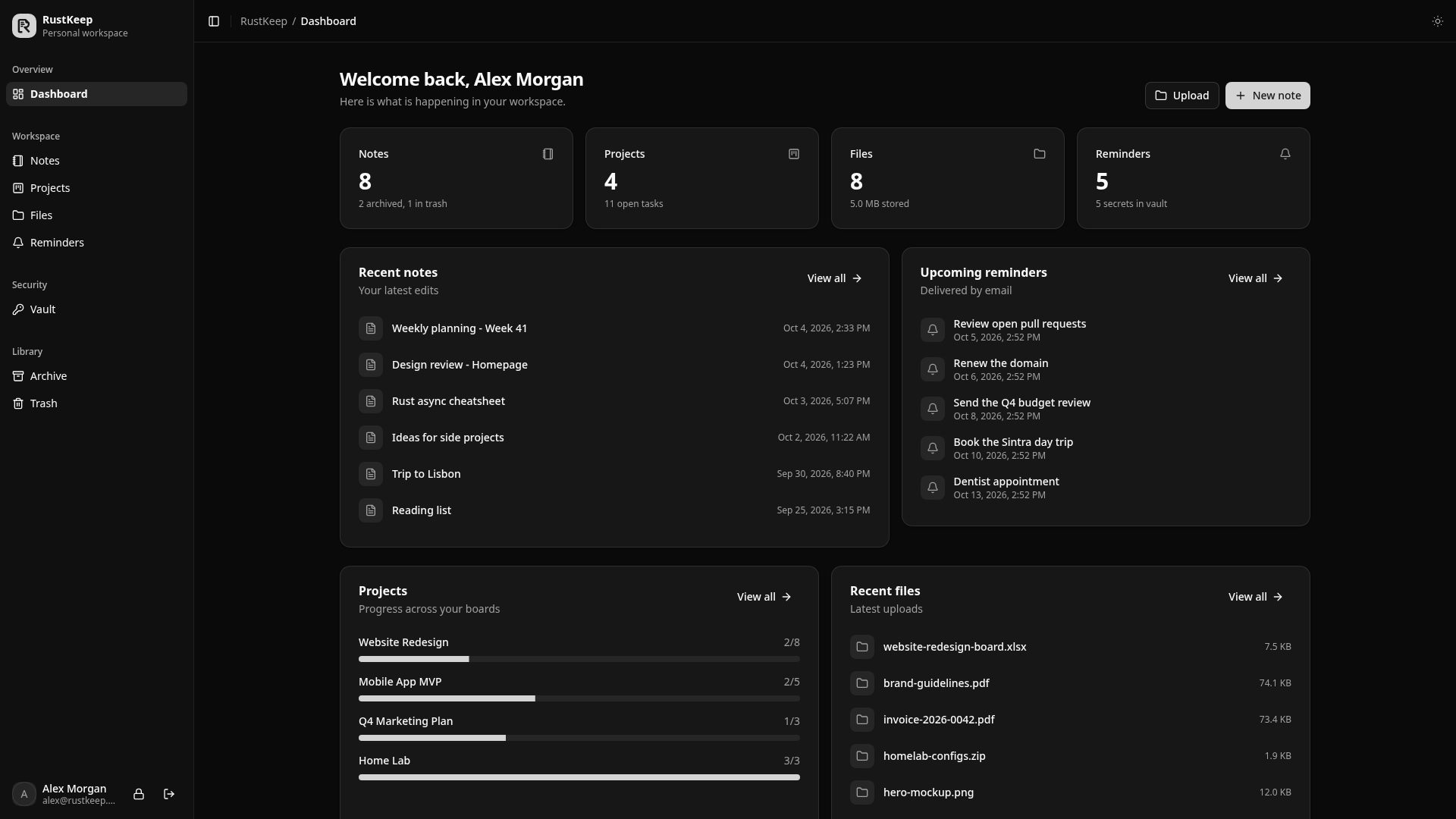Click the Notes card notebook icon
The height and width of the screenshot is (819, 1456).
[x=548, y=154]
